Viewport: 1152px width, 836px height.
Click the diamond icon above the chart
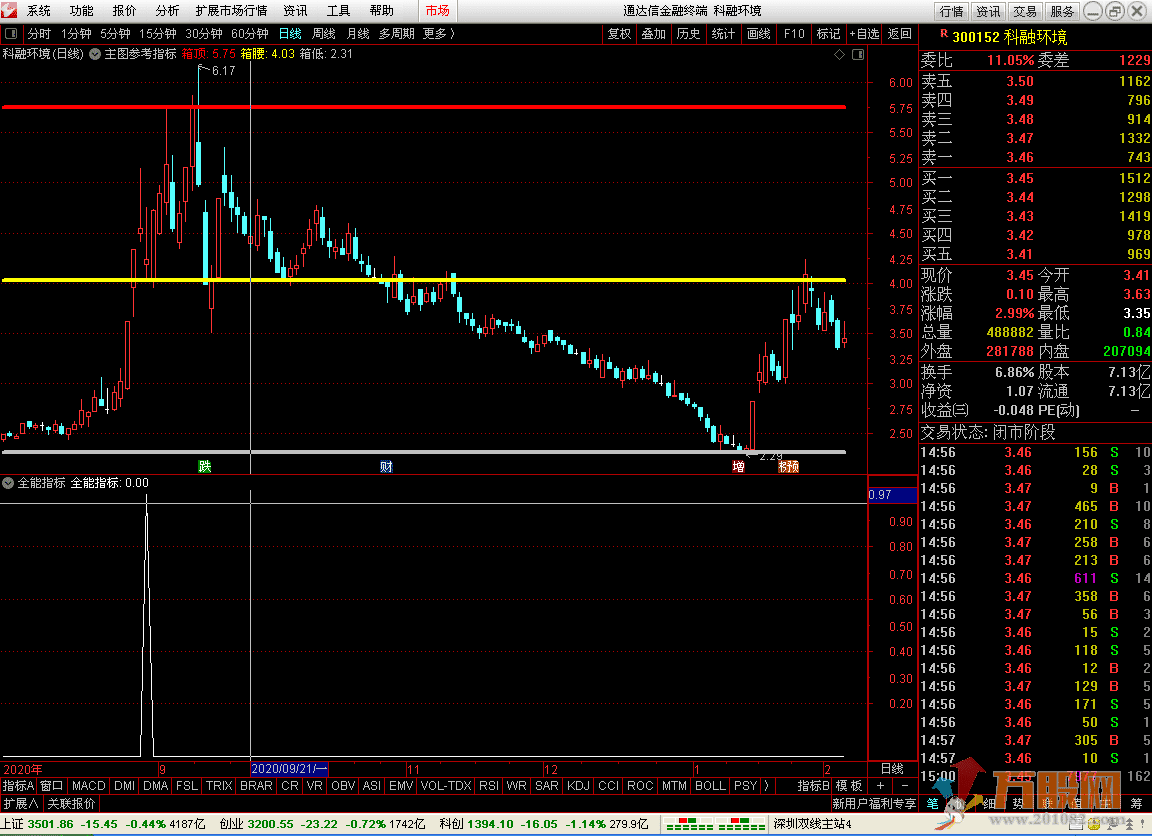[x=840, y=54]
